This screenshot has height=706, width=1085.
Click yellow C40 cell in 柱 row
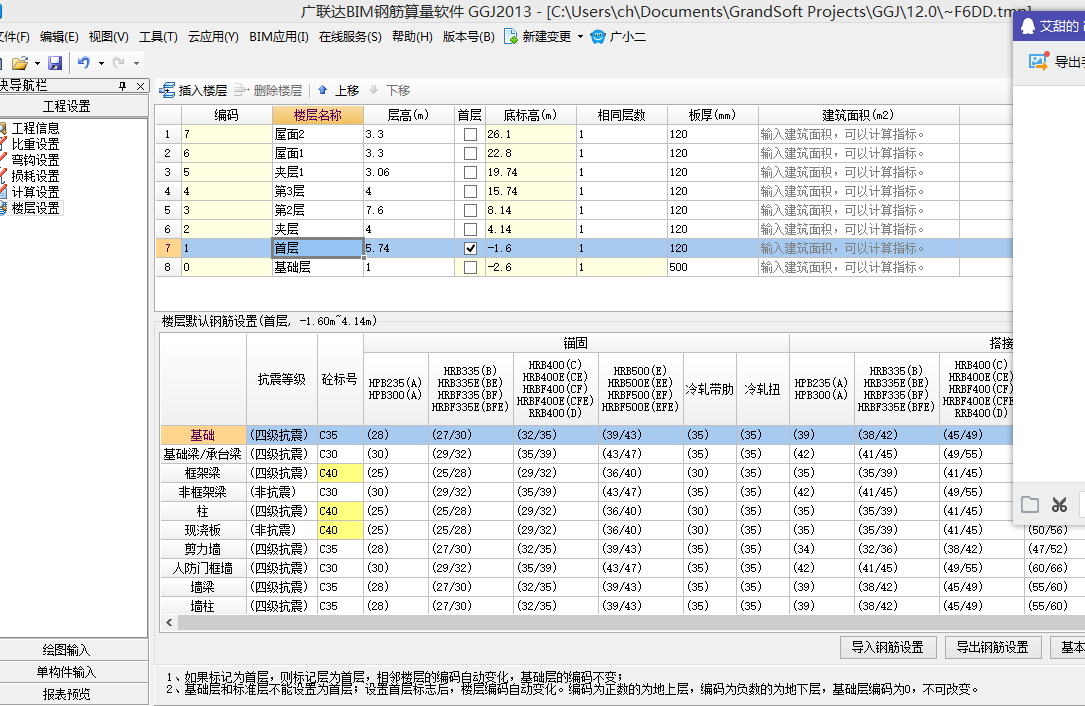340,511
